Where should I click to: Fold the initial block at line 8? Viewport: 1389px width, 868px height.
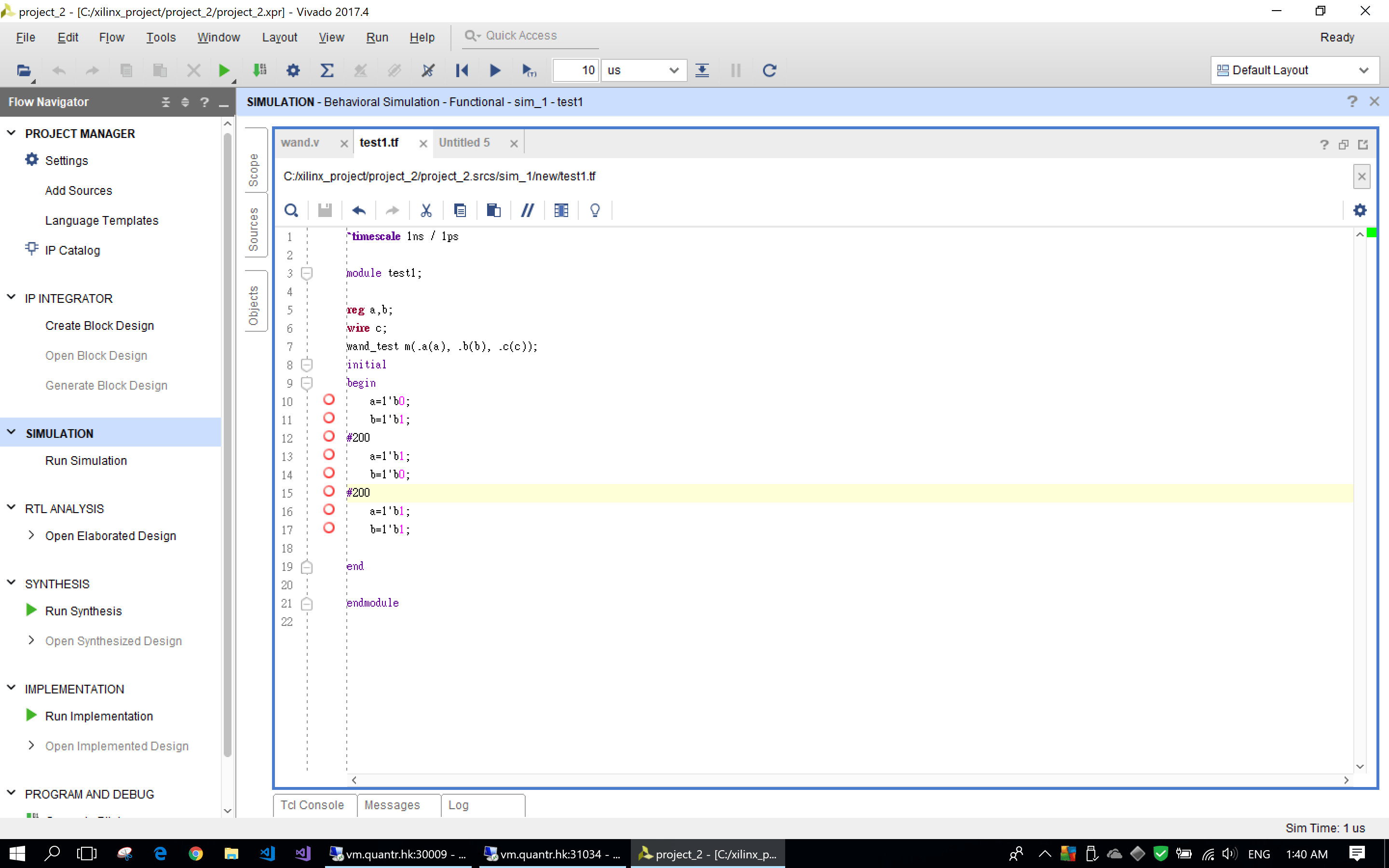coord(307,365)
